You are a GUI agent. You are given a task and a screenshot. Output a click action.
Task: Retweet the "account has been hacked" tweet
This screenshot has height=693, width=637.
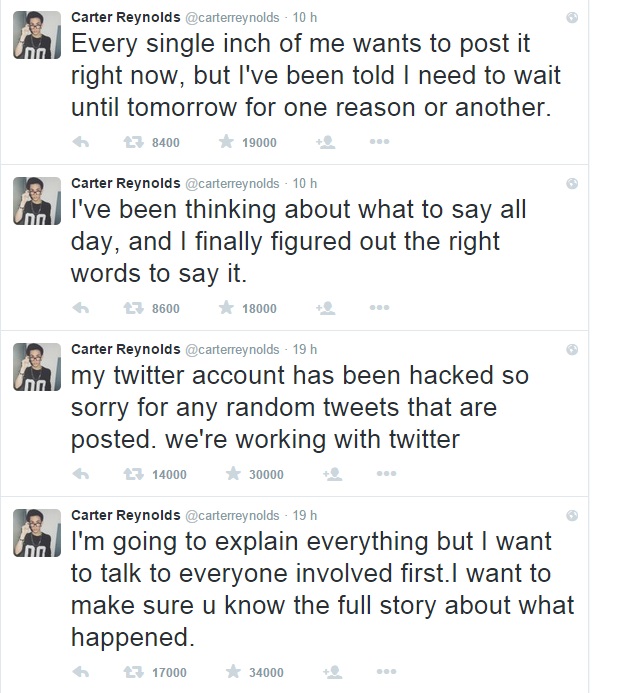133,474
